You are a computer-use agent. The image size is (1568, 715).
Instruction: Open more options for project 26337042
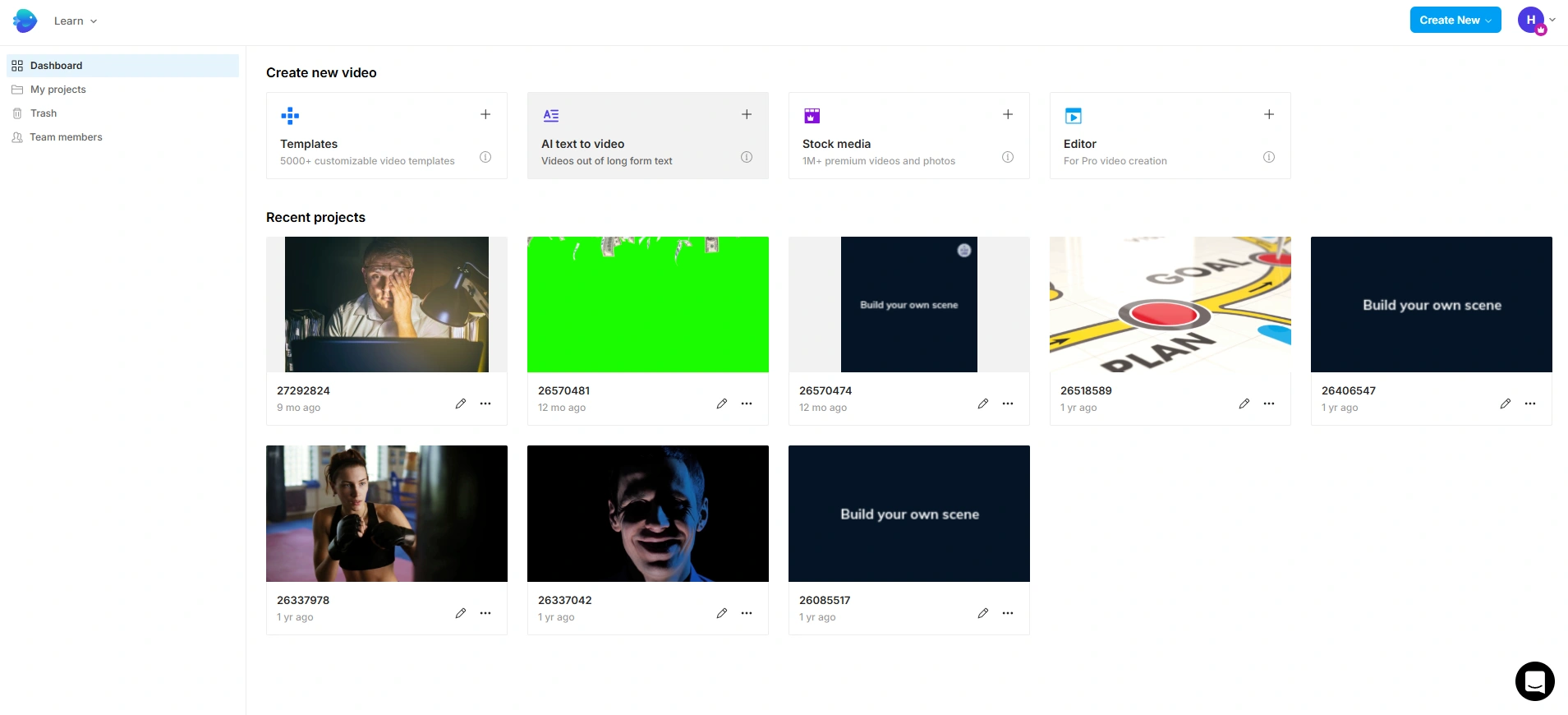tap(747, 613)
